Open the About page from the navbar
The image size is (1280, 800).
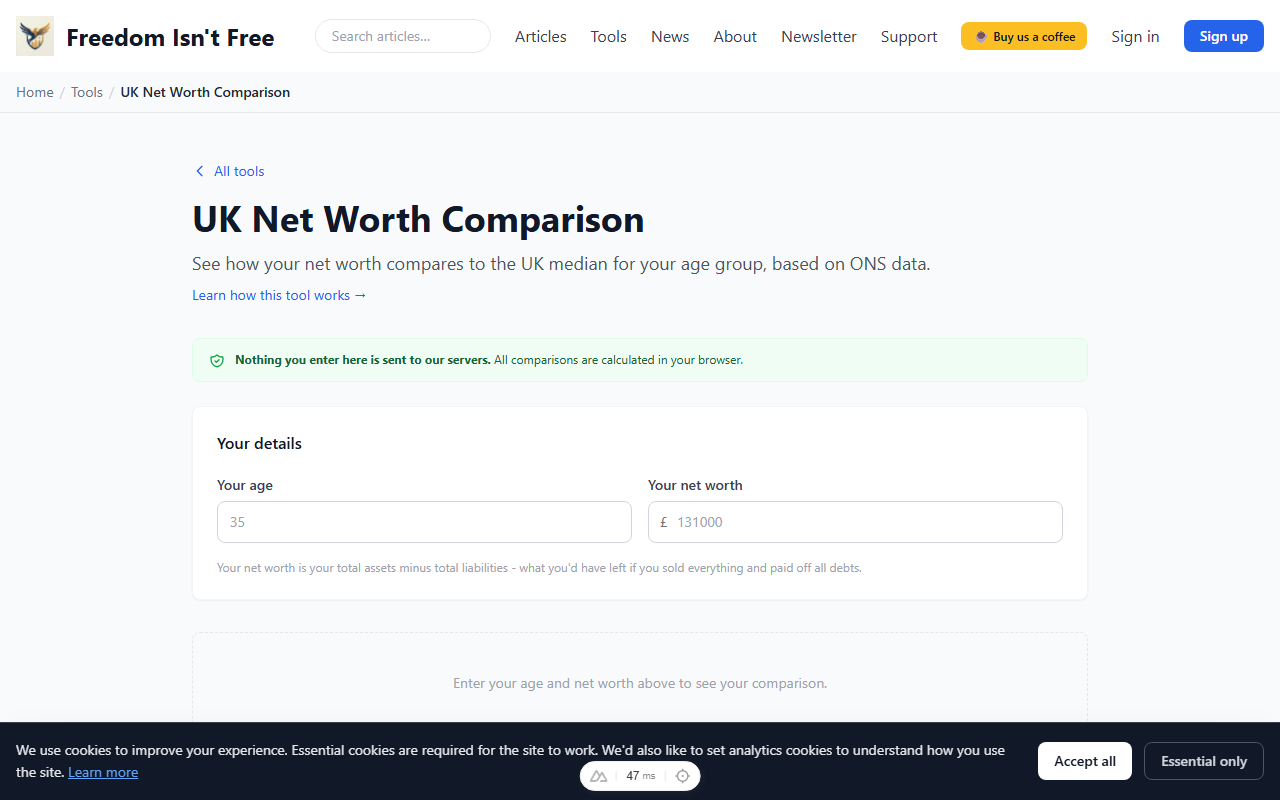coord(734,36)
